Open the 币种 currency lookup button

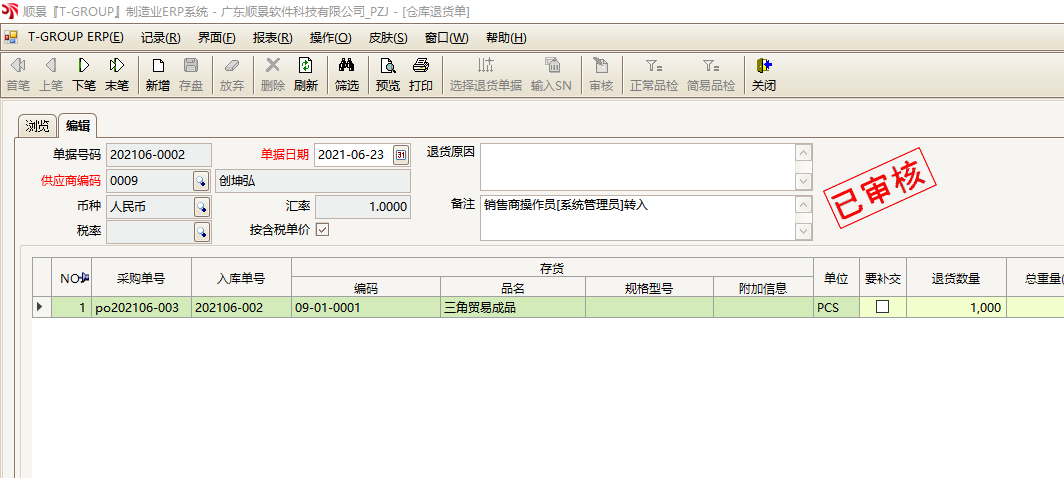point(201,207)
